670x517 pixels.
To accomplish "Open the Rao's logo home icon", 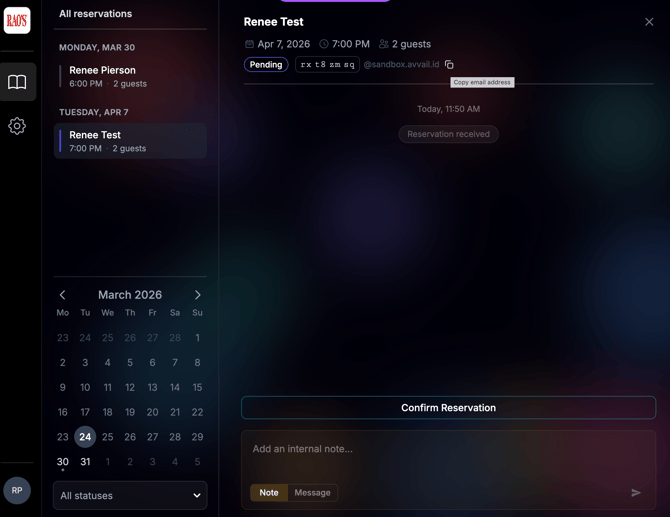I will (17, 20).
